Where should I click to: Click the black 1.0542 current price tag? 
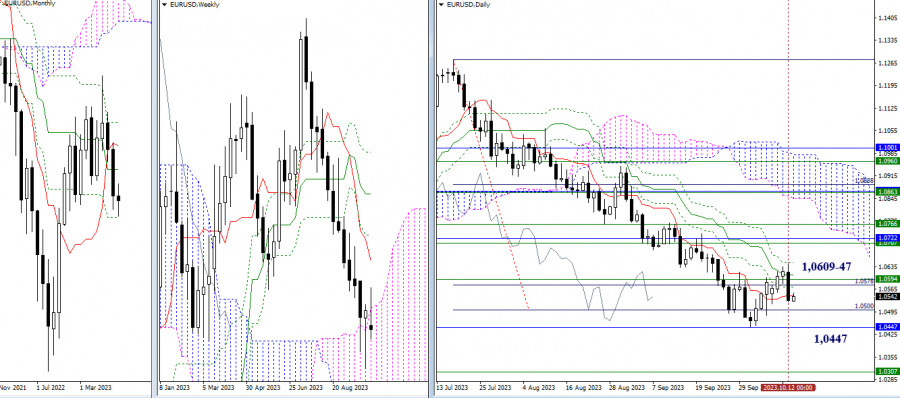[887, 297]
